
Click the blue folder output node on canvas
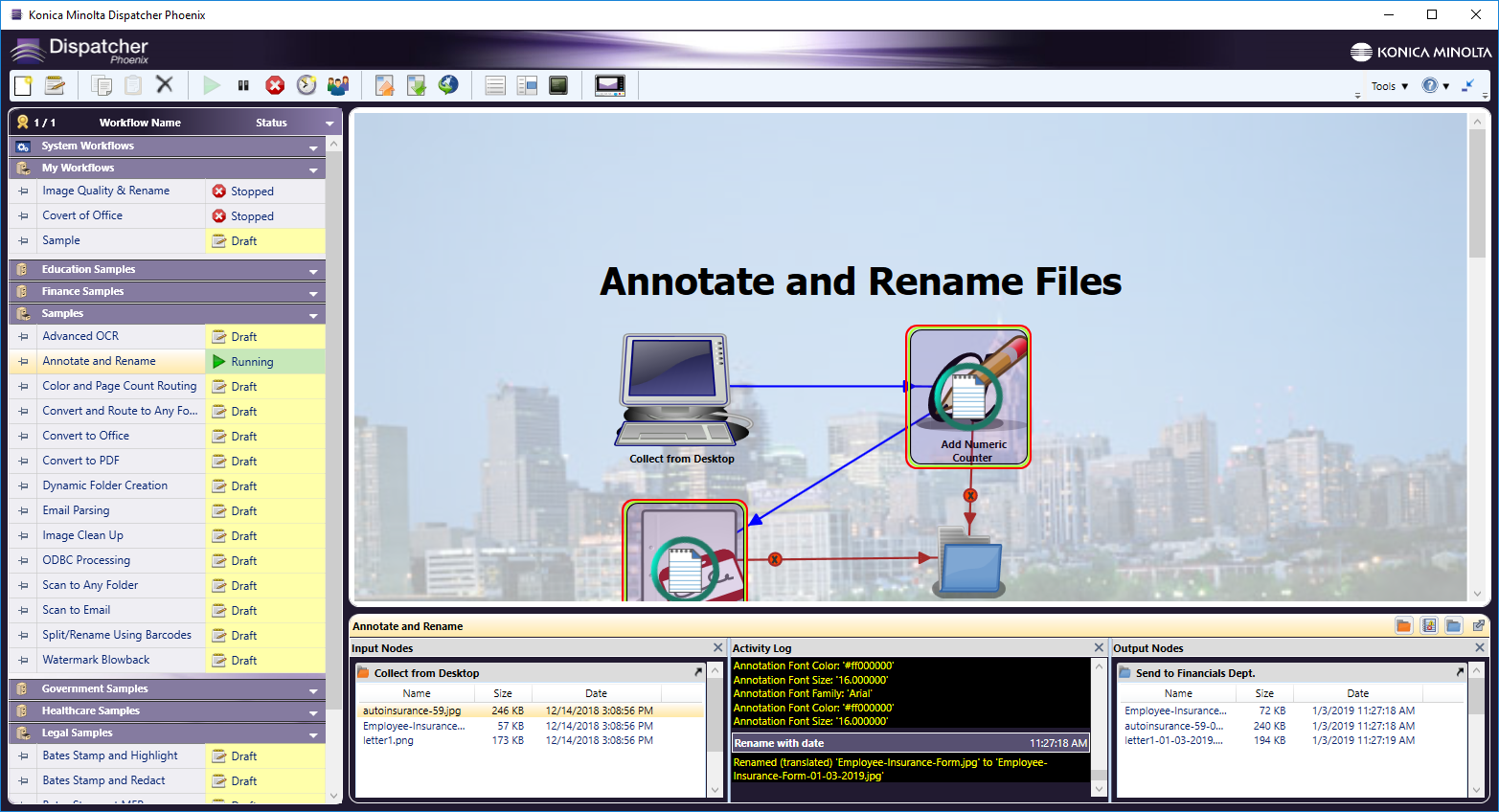click(x=969, y=562)
